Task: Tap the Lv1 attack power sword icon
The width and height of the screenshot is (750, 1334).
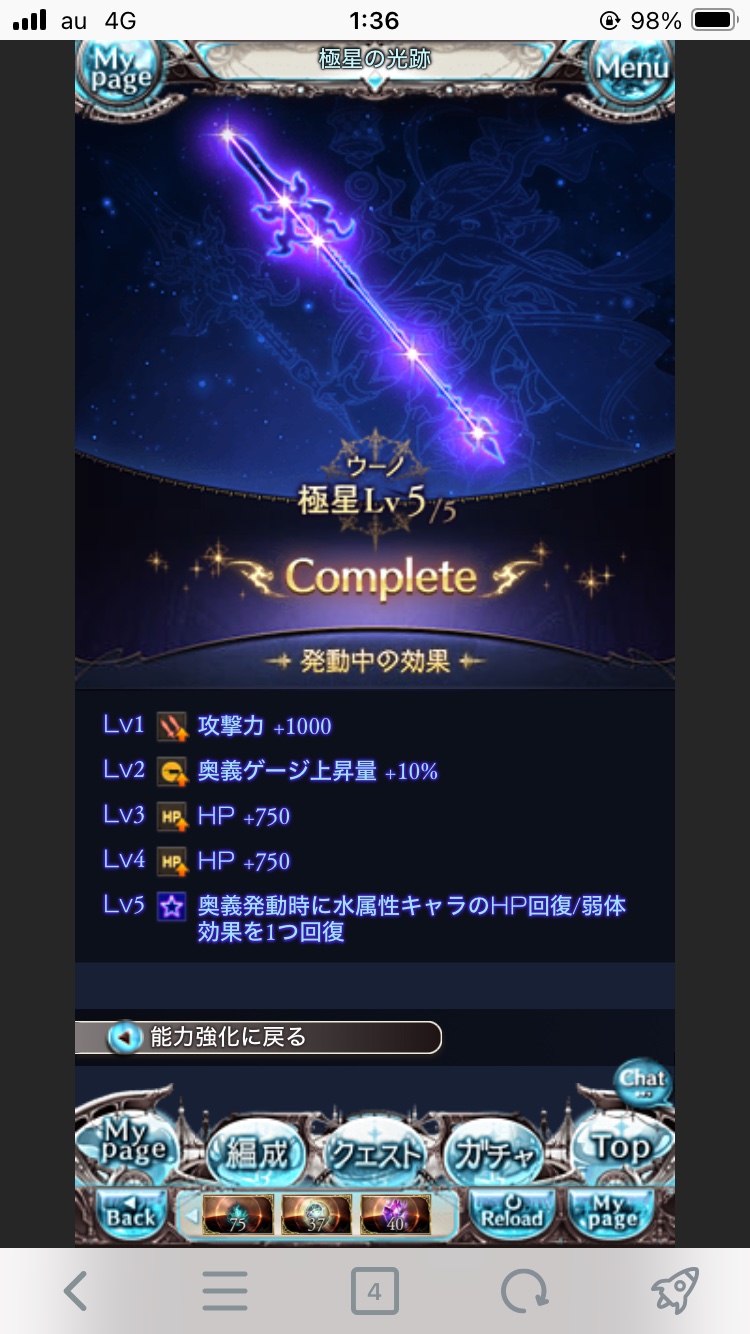Action: tap(172, 726)
